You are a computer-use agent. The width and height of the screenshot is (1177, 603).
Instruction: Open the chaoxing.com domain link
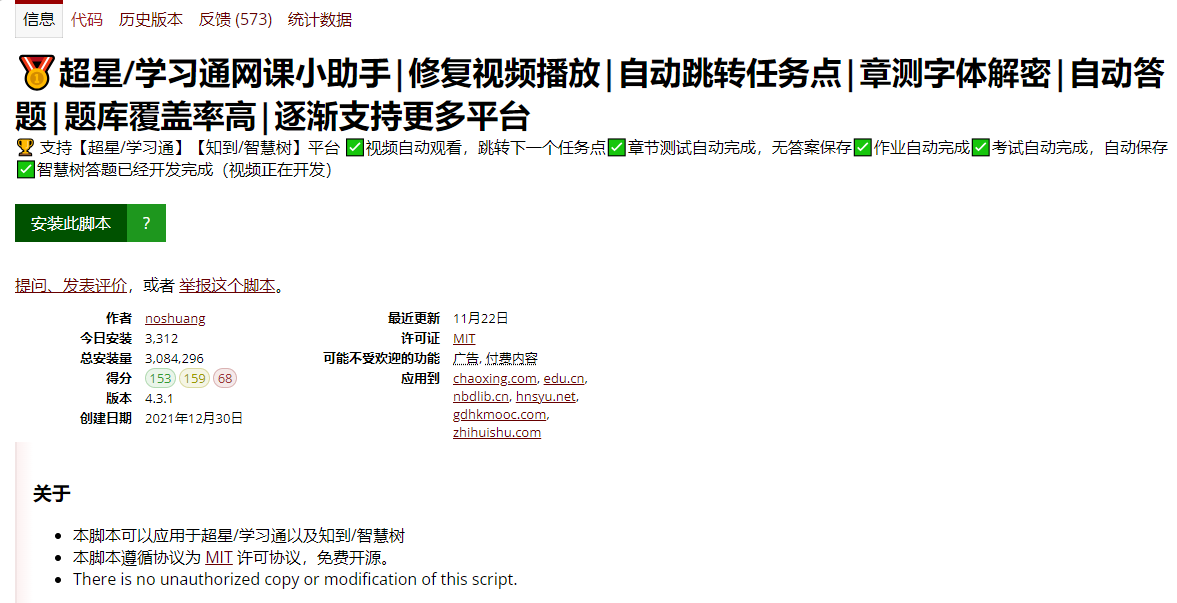494,378
